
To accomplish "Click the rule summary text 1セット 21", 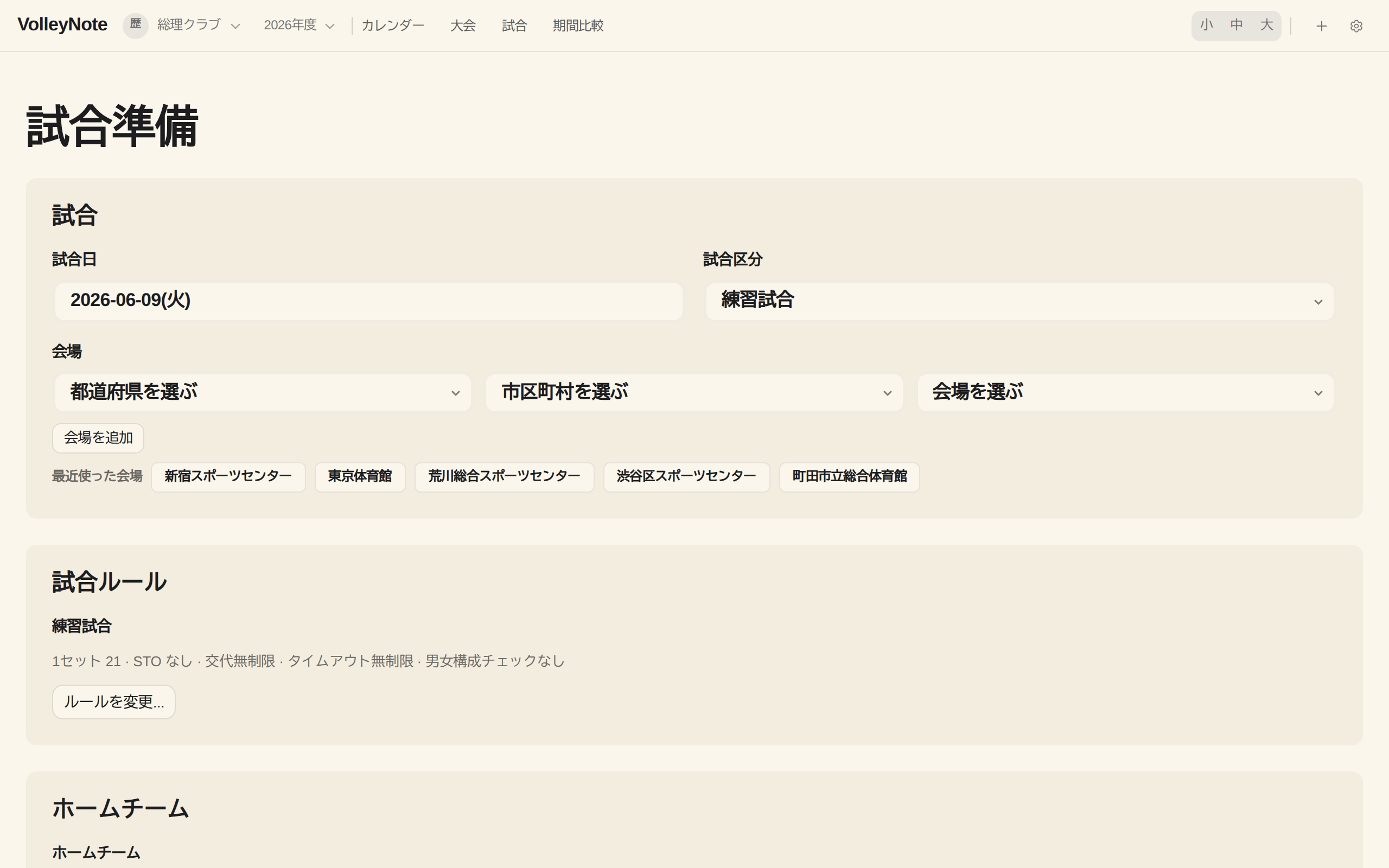I will pyautogui.click(x=86, y=661).
